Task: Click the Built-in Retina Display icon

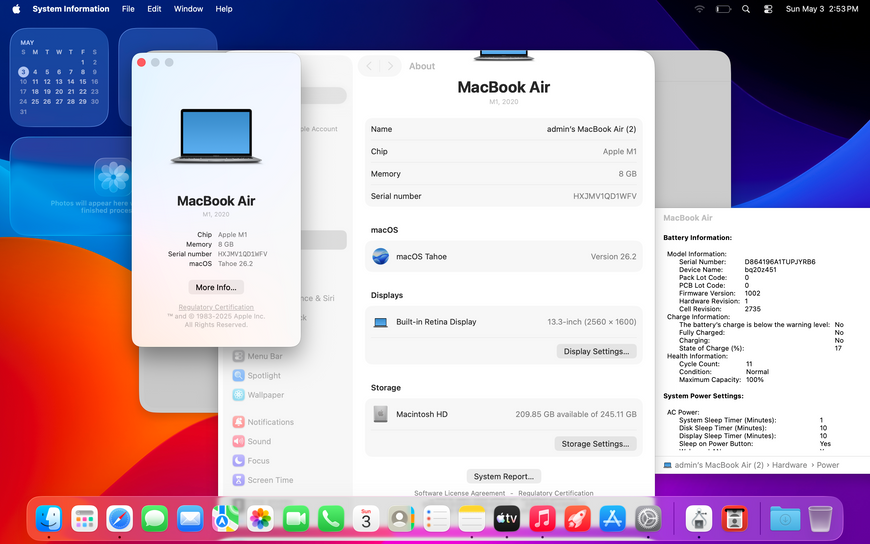Action: coord(381,322)
